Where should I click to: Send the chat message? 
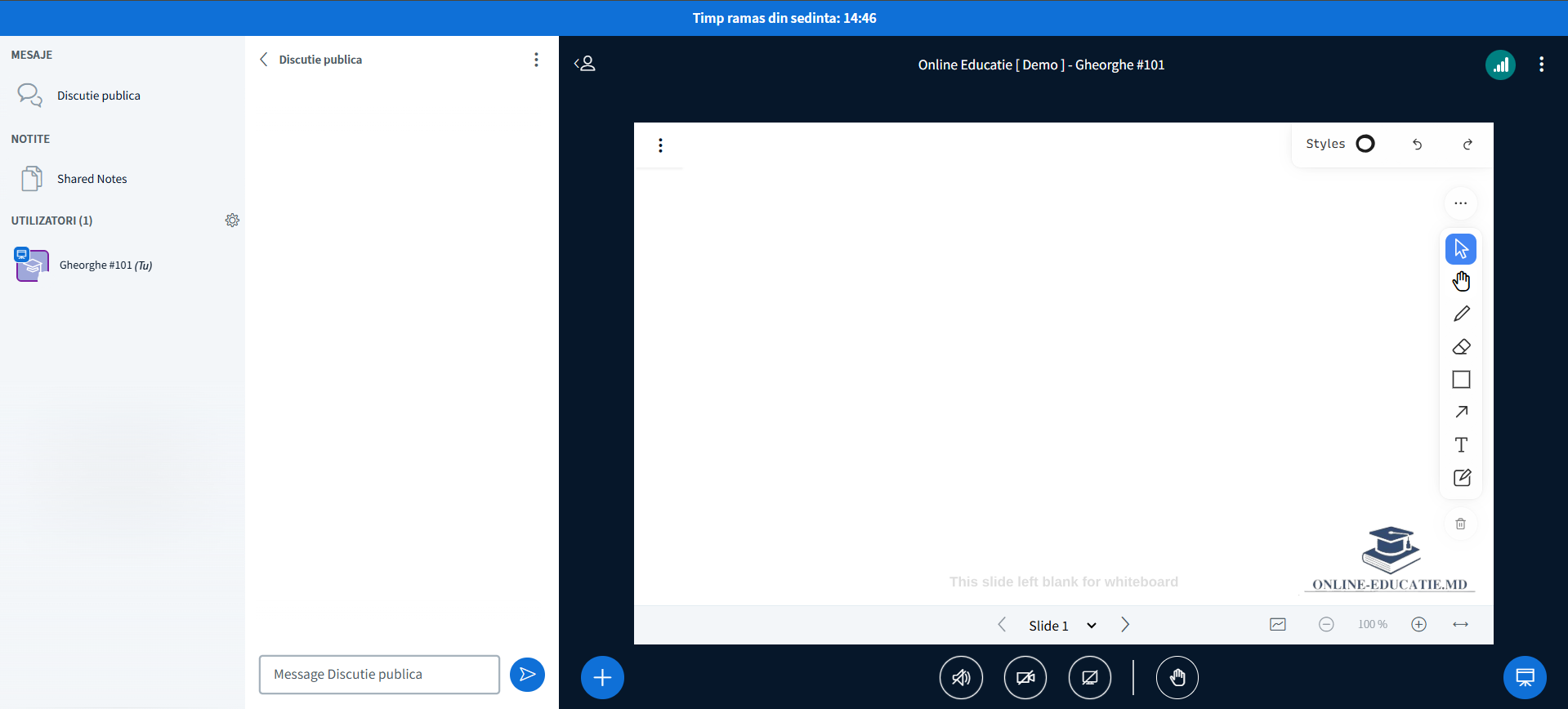527,675
